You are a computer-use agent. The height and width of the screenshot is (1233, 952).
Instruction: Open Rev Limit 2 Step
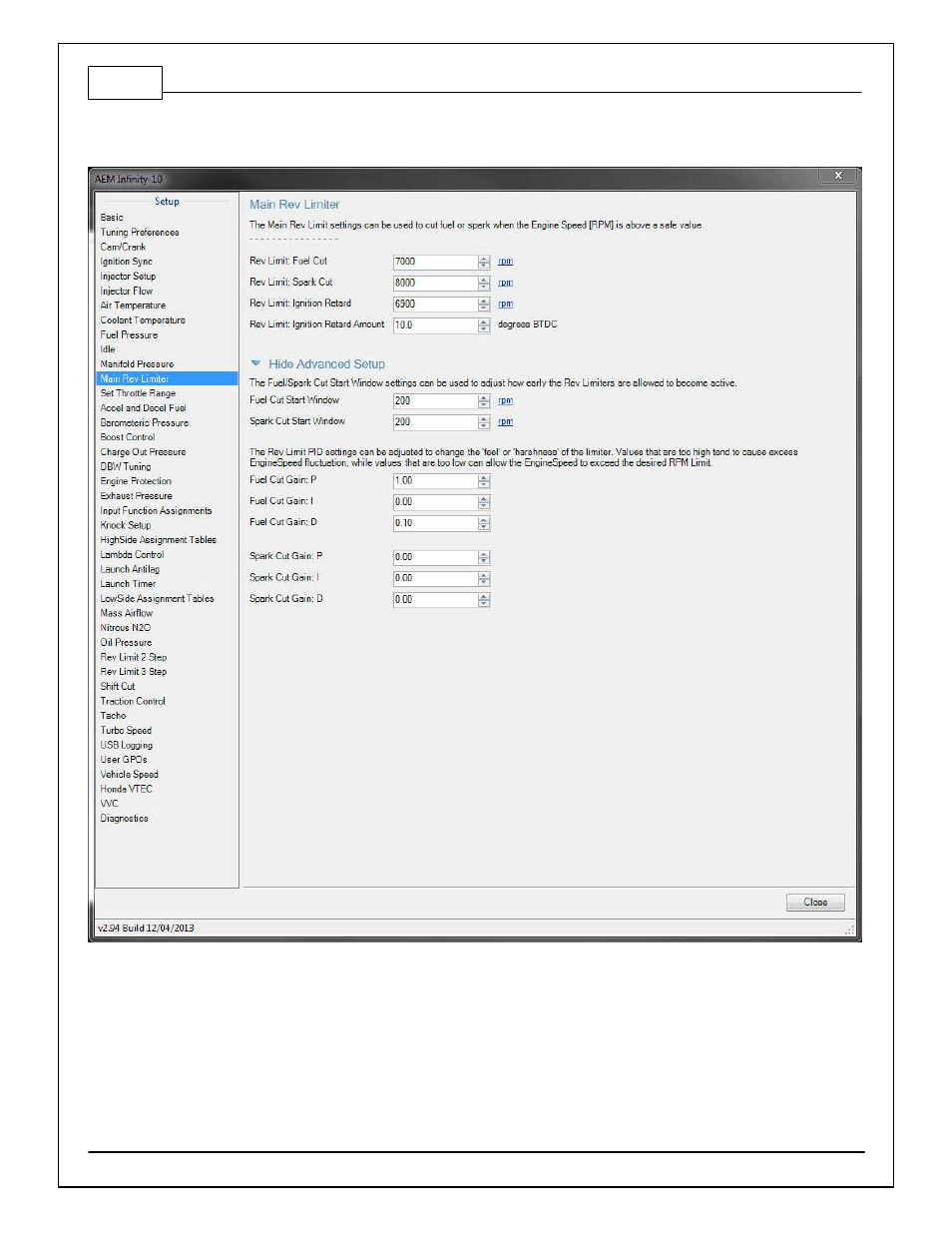coord(134,658)
